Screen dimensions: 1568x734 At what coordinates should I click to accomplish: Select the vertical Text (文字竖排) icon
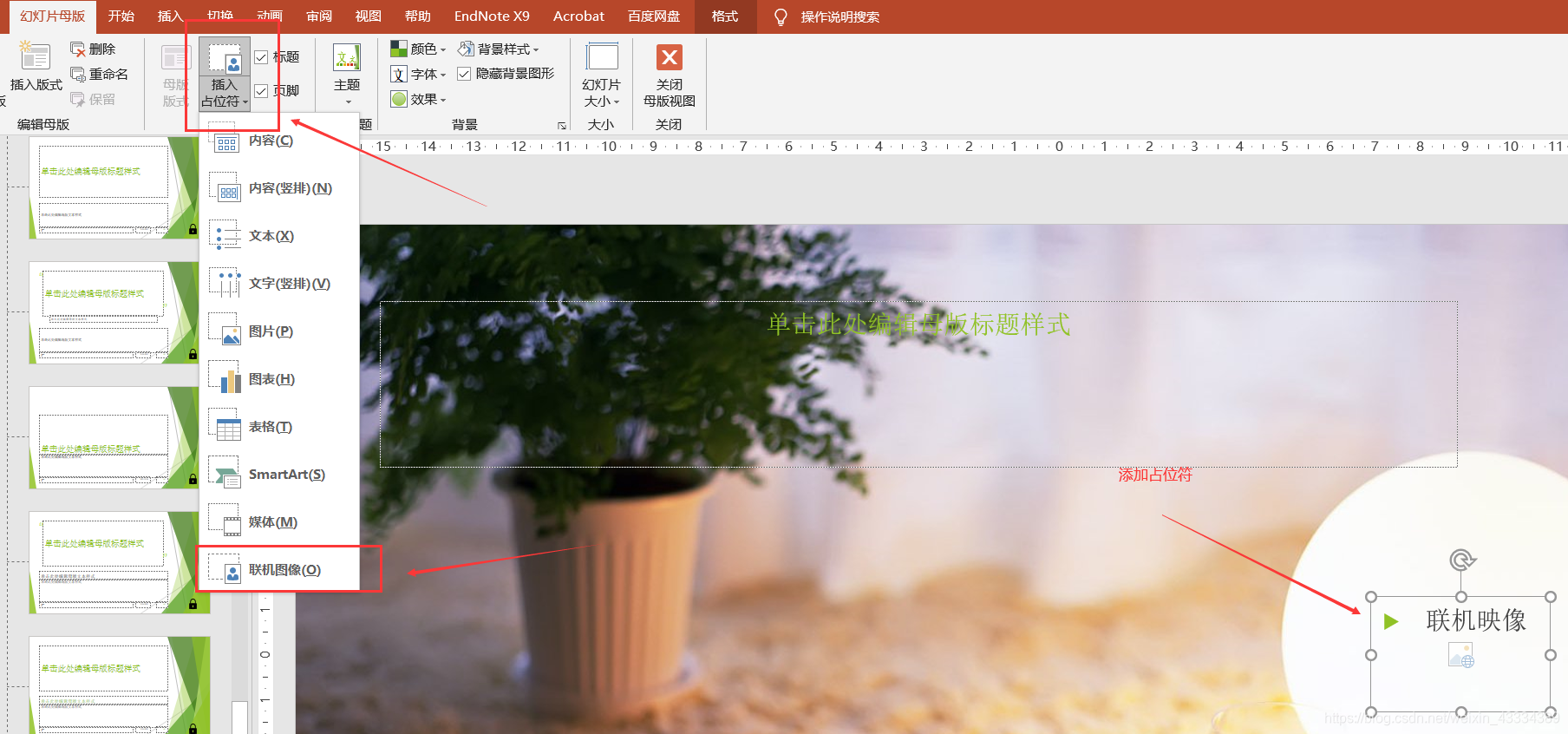(224, 284)
